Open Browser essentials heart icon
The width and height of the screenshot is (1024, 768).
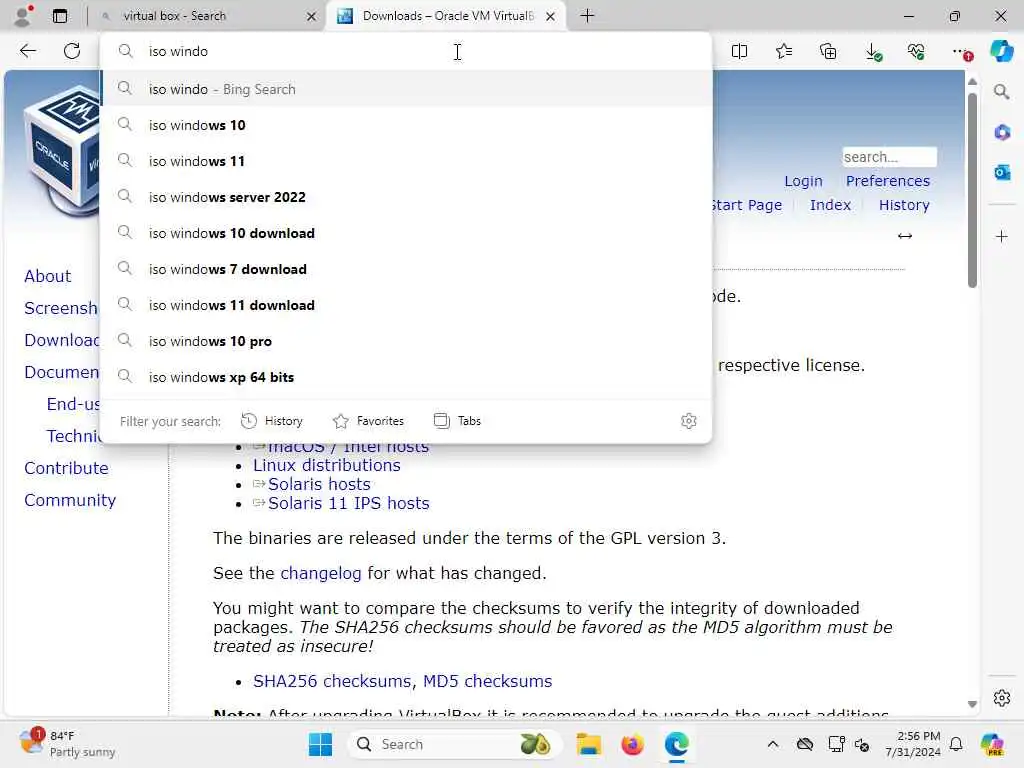tap(916, 51)
